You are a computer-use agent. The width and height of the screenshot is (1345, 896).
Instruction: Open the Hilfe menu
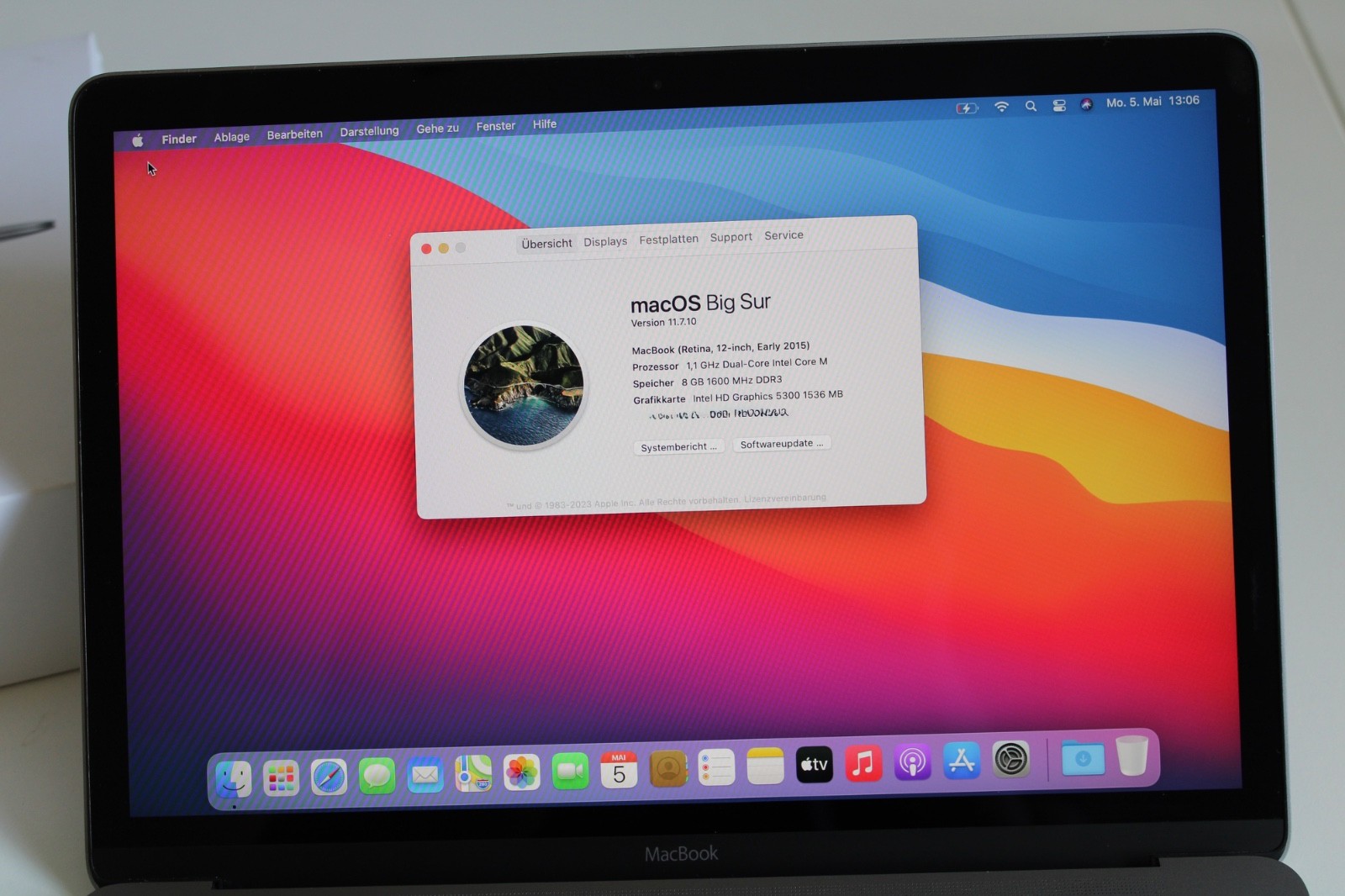pyautogui.click(x=544, y=124)
